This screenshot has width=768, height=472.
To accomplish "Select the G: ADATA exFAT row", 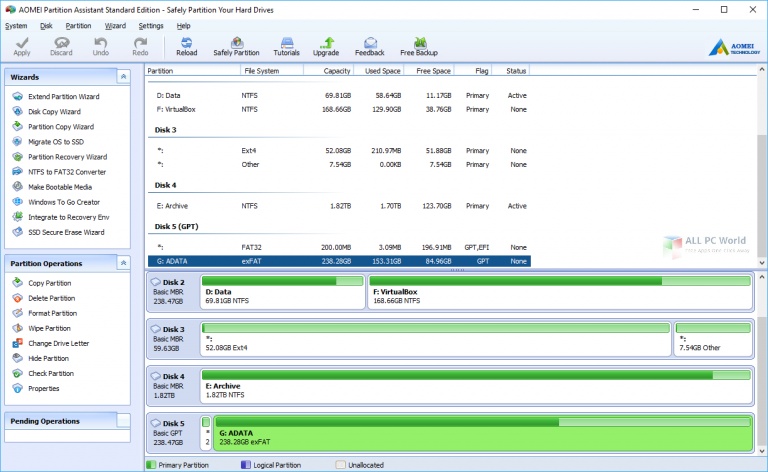I will pos(339,261).
